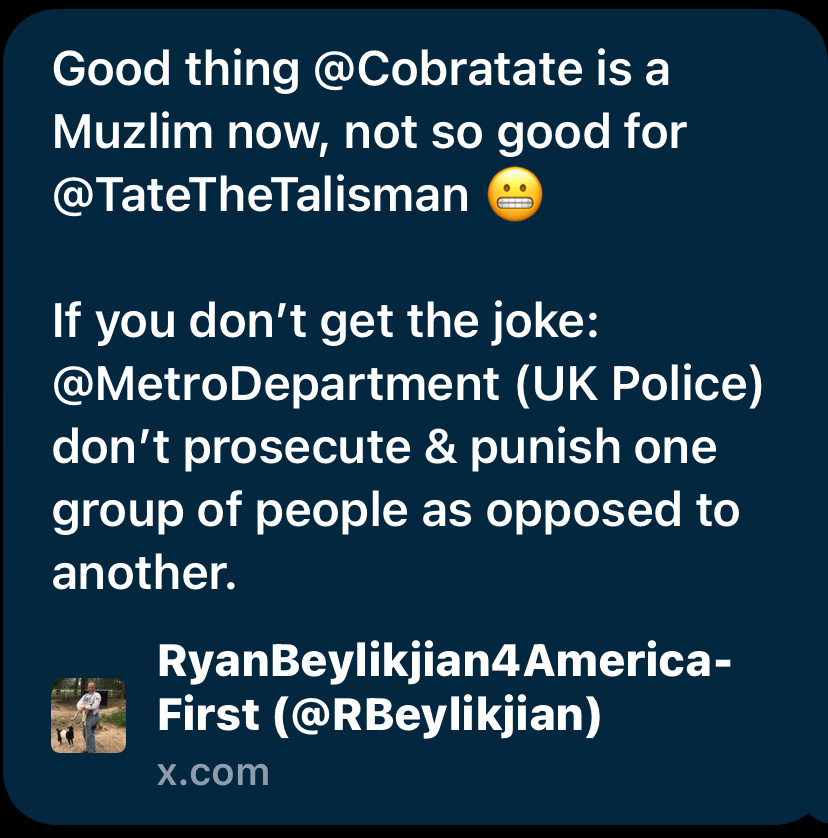The width and height of the screenshot is (828, 838).
Task: Click the "group of people as opposed to" line
Action: click(396, 510)
